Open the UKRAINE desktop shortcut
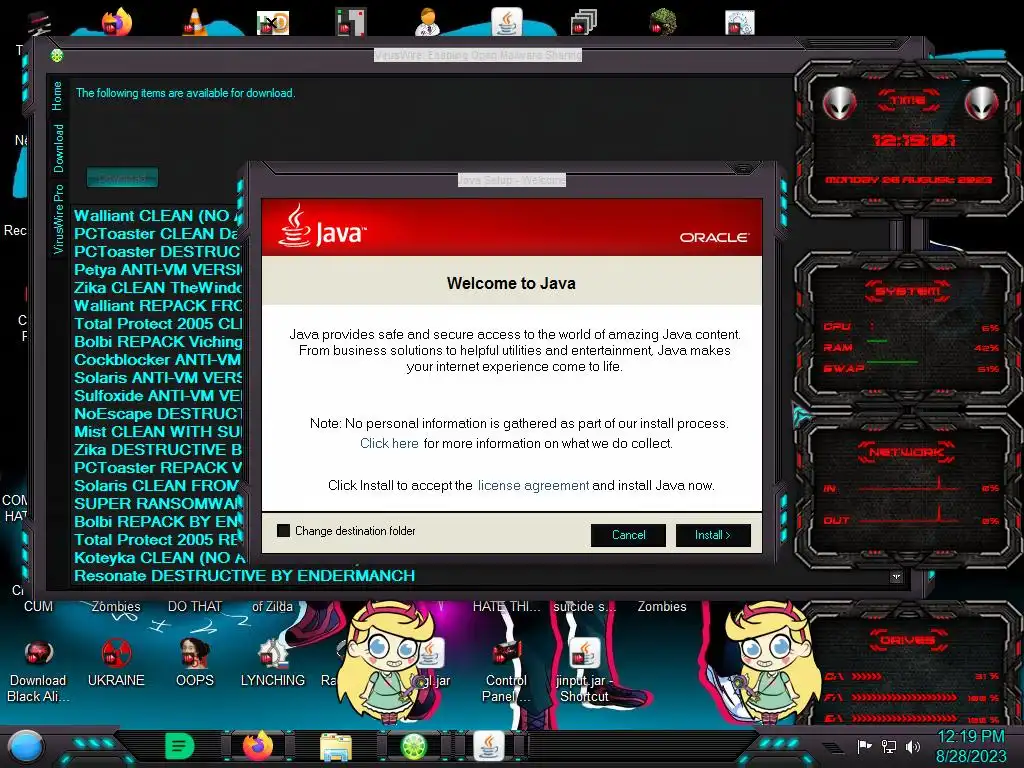 pyautogui.click(x=116, y=664)
